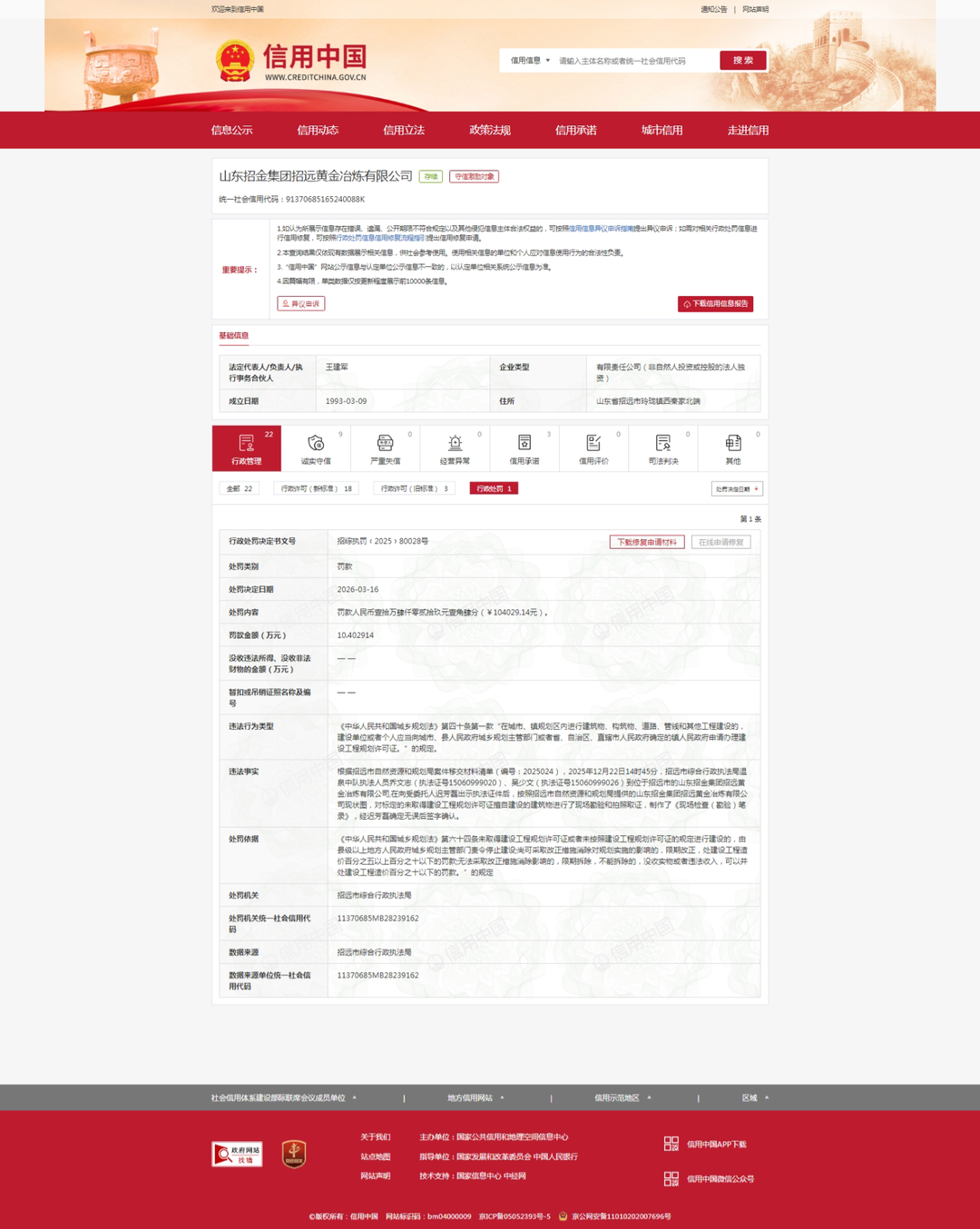
Task: Click the 搜索 search button
Action: pyautogui.click(x=743, y=60)
